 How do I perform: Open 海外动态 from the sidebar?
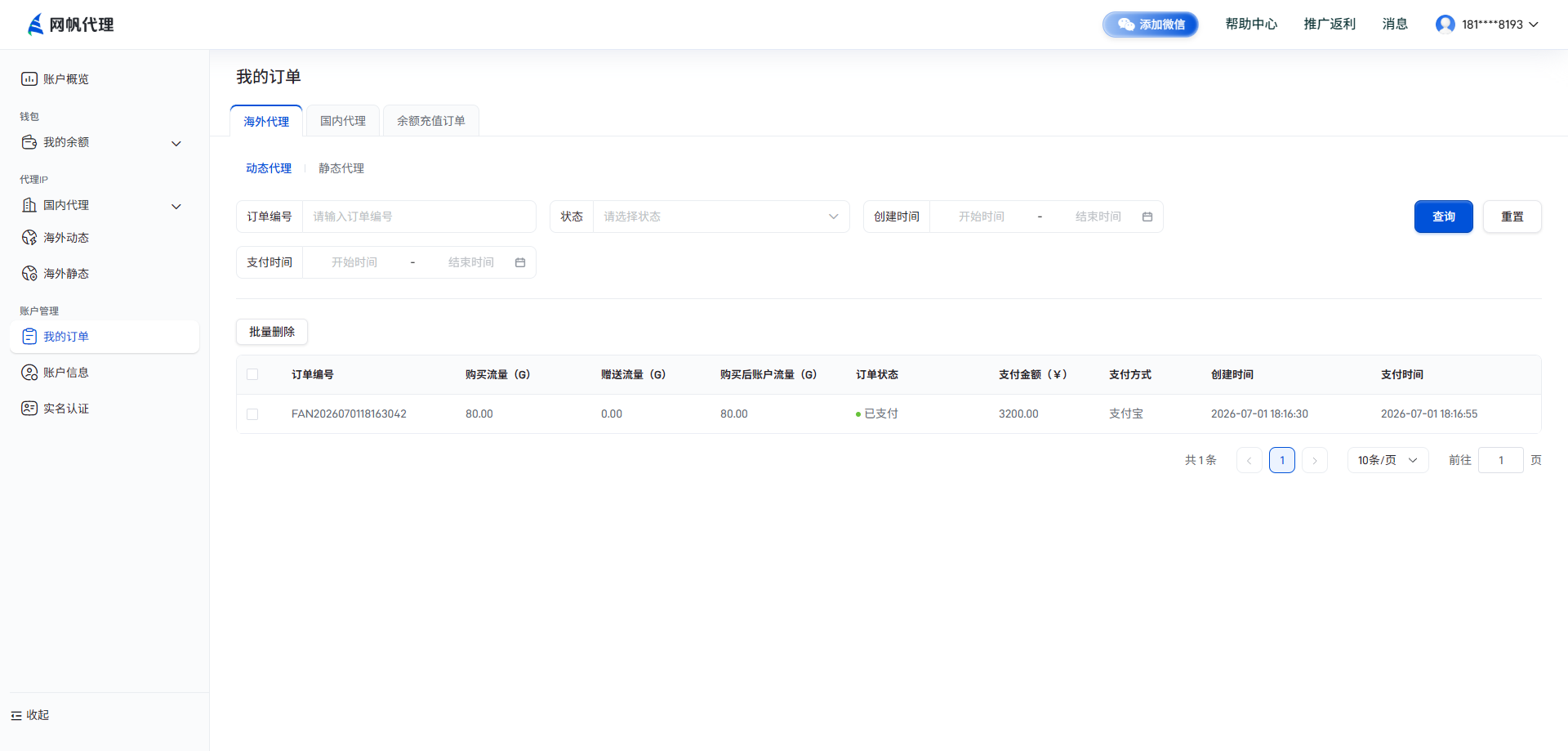pos(65,238)
